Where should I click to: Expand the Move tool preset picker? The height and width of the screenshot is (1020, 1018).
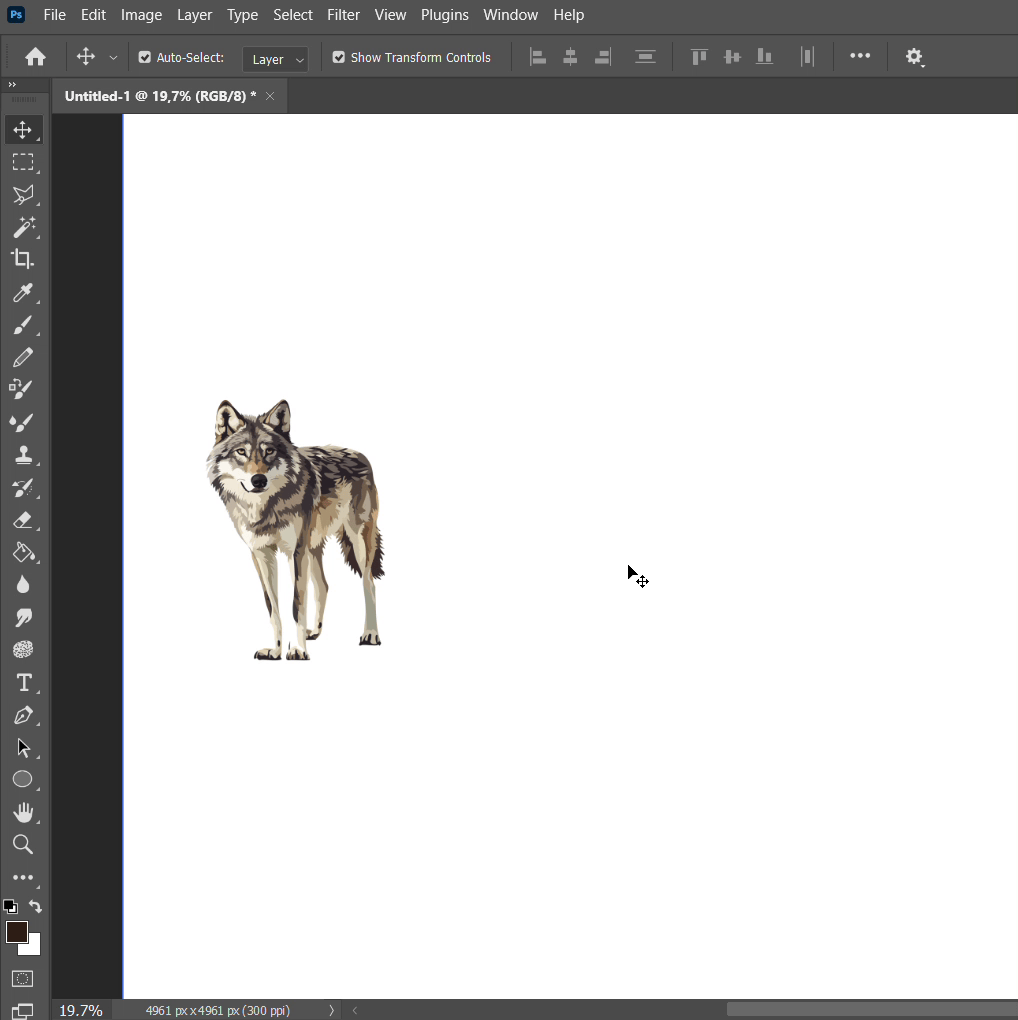coord(113,58)
